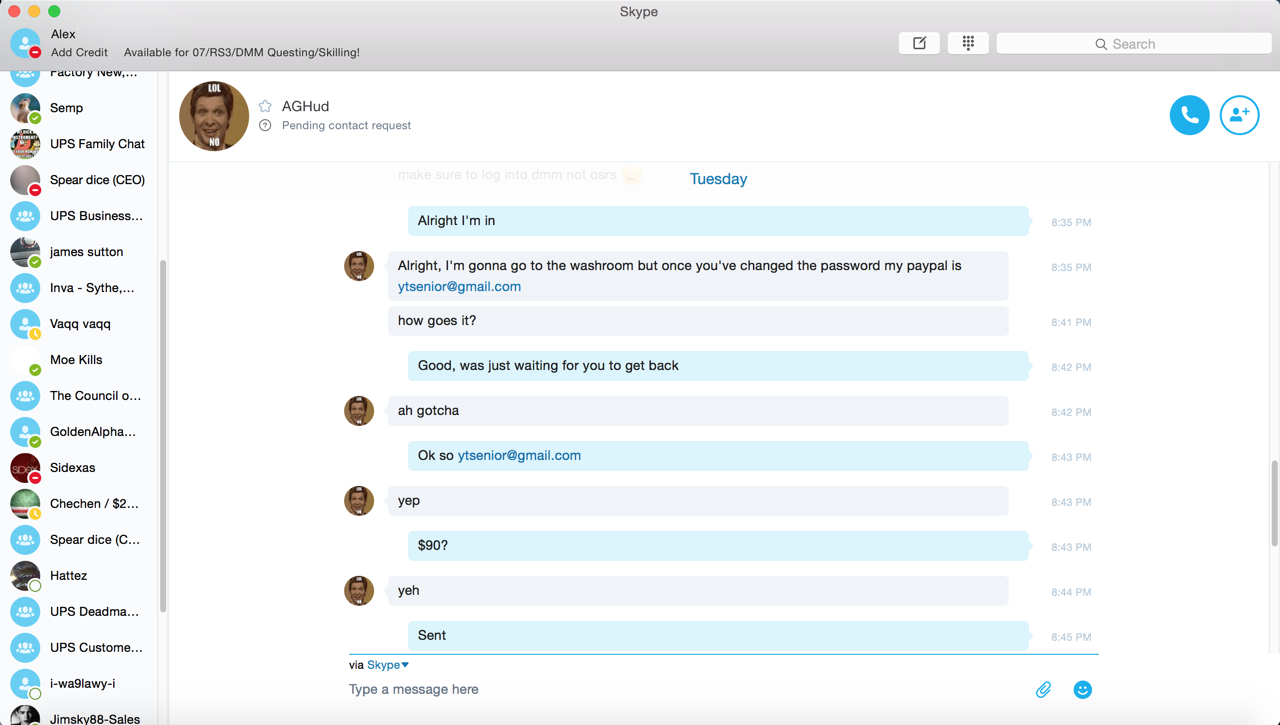Click Alex's profile avatar
This screenshot has height=725, width=1280.
tap(25, 43)
